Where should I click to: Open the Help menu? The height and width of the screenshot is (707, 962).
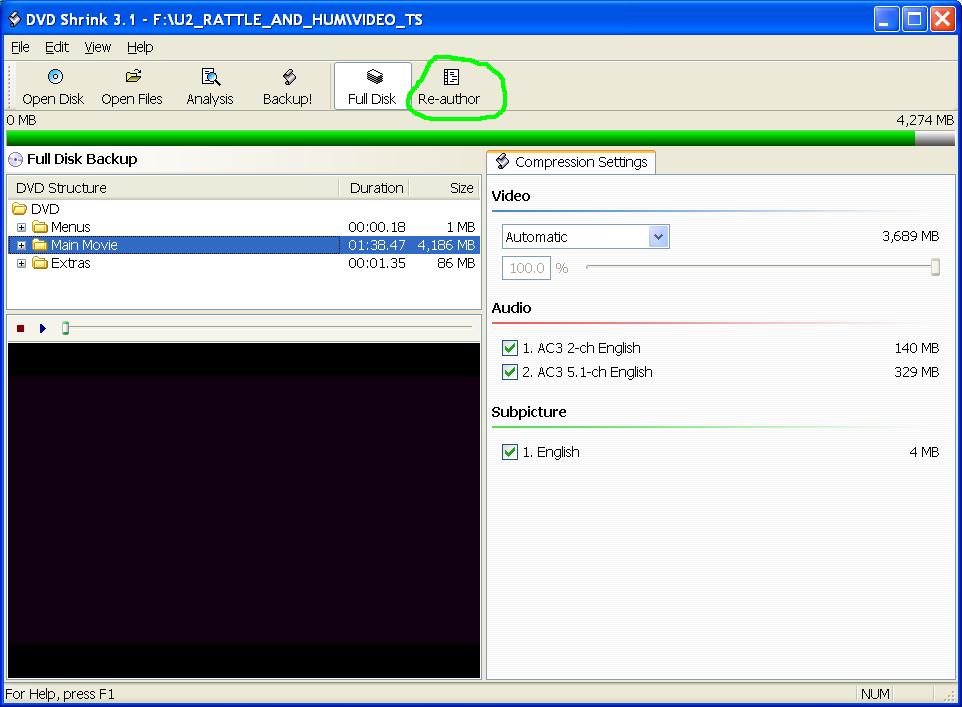coord(140,47)
